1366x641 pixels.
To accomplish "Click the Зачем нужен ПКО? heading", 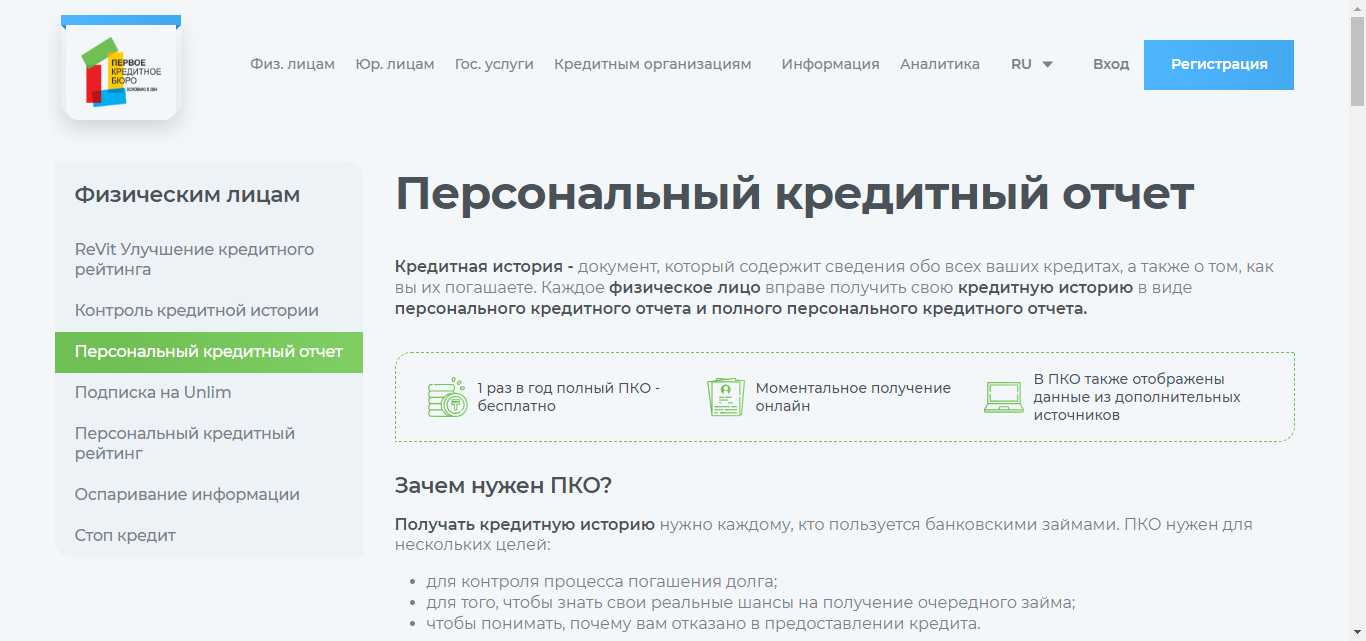I will coord(503,486).
